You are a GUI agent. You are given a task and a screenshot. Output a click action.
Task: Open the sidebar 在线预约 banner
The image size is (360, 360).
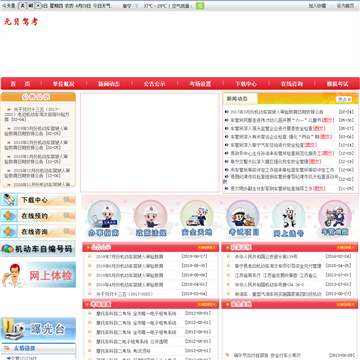(38, 216)
